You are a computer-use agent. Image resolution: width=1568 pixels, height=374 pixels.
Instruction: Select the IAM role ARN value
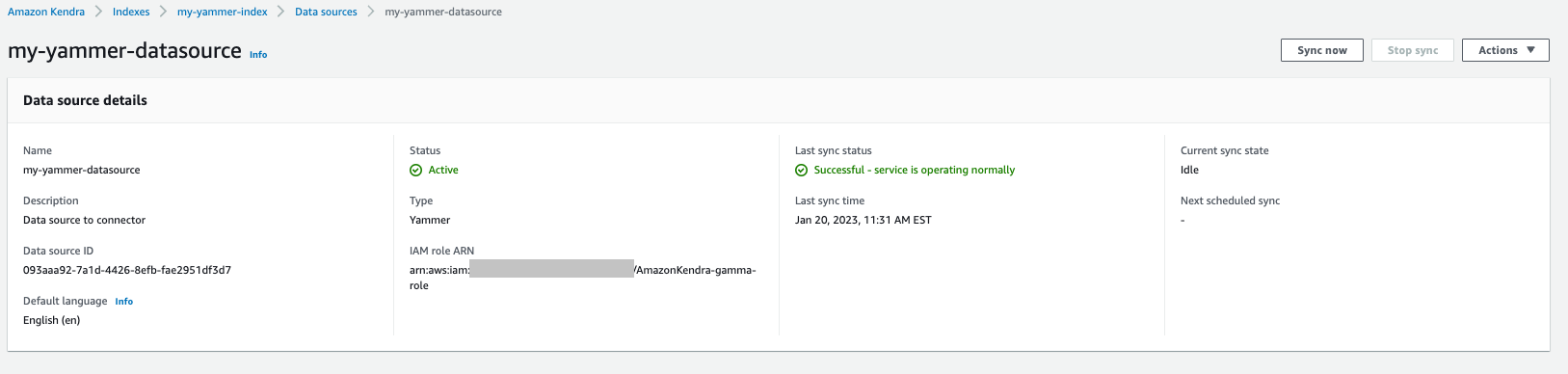pyautogui.click(x=583, y=278)
